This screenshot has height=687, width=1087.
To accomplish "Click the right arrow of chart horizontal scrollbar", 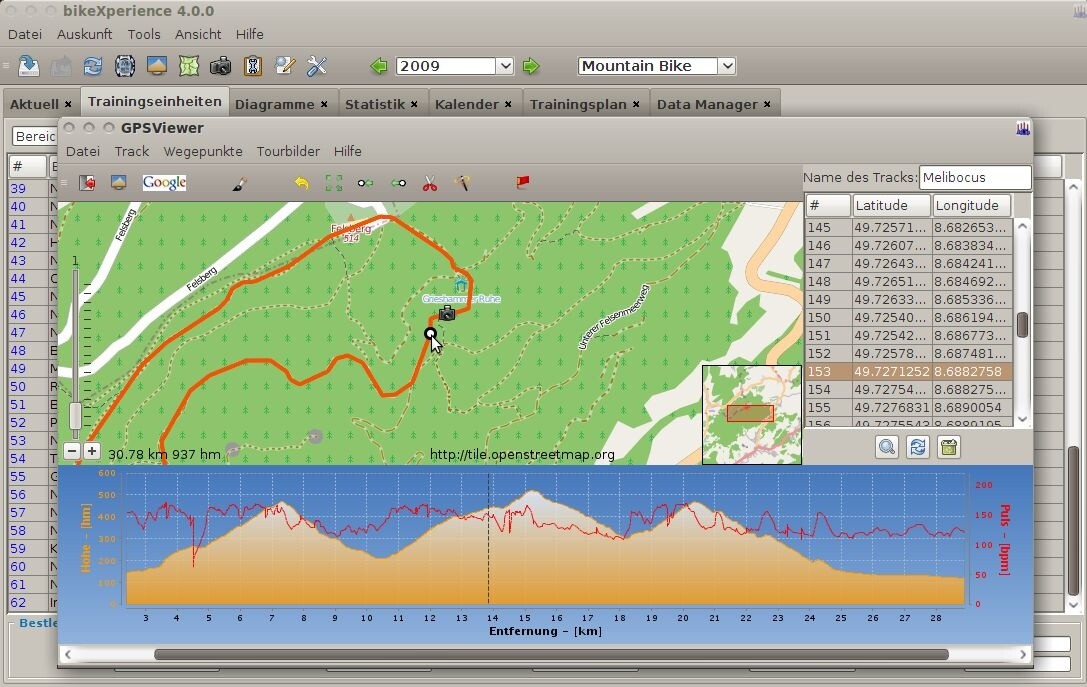I will [x=1023, y=654].
